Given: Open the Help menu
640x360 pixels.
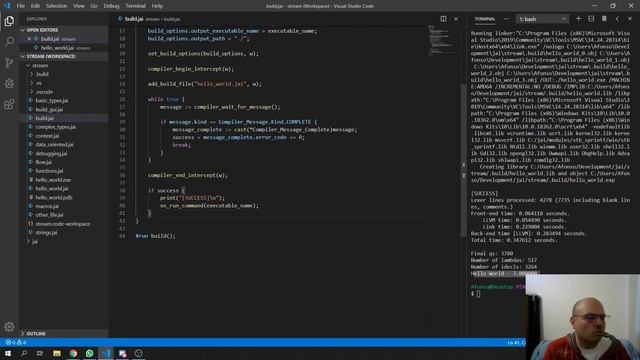Looking at the screenshot, I should click(x=157, y=6).
